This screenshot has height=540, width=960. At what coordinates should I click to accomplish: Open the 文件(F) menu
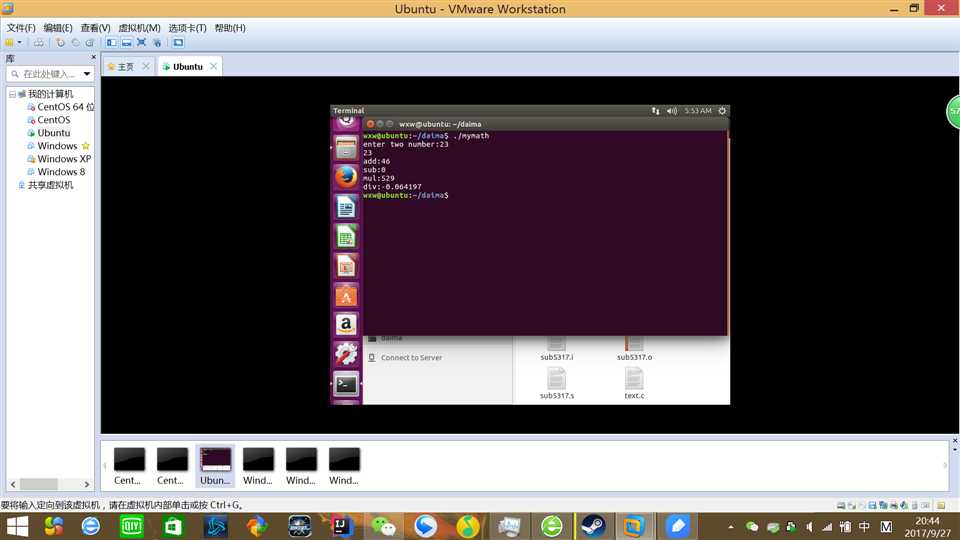(21, 28)
